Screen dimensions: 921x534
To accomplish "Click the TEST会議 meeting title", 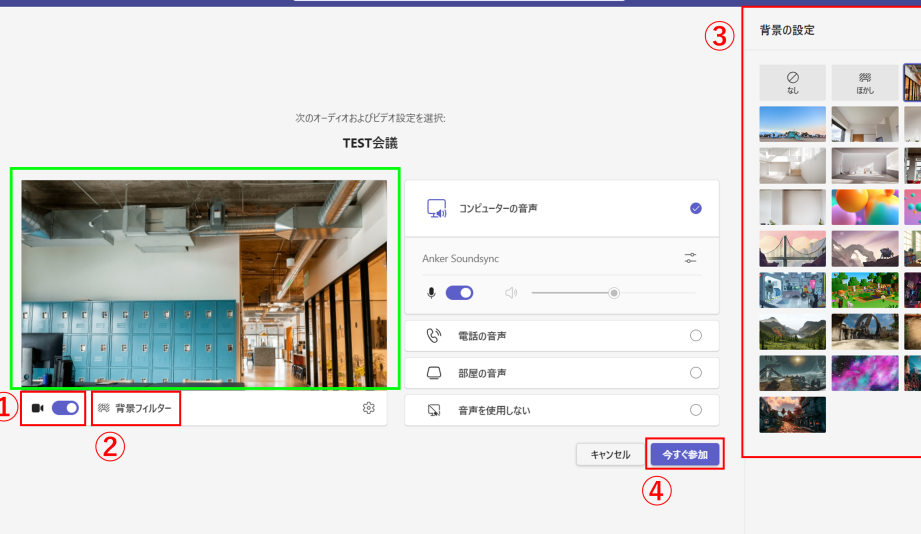I will pos(370,143).
